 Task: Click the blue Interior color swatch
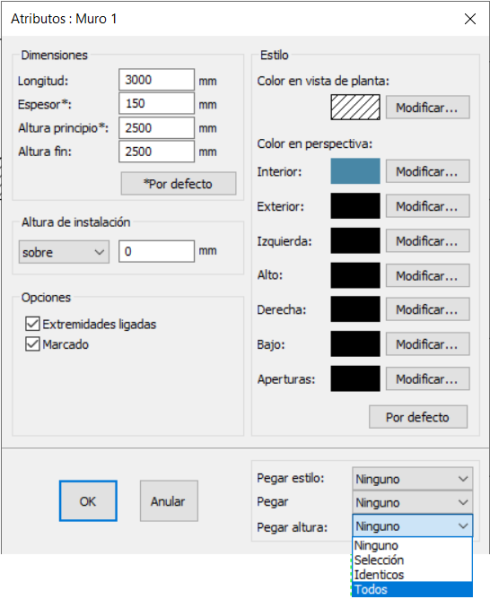point(355,171)
